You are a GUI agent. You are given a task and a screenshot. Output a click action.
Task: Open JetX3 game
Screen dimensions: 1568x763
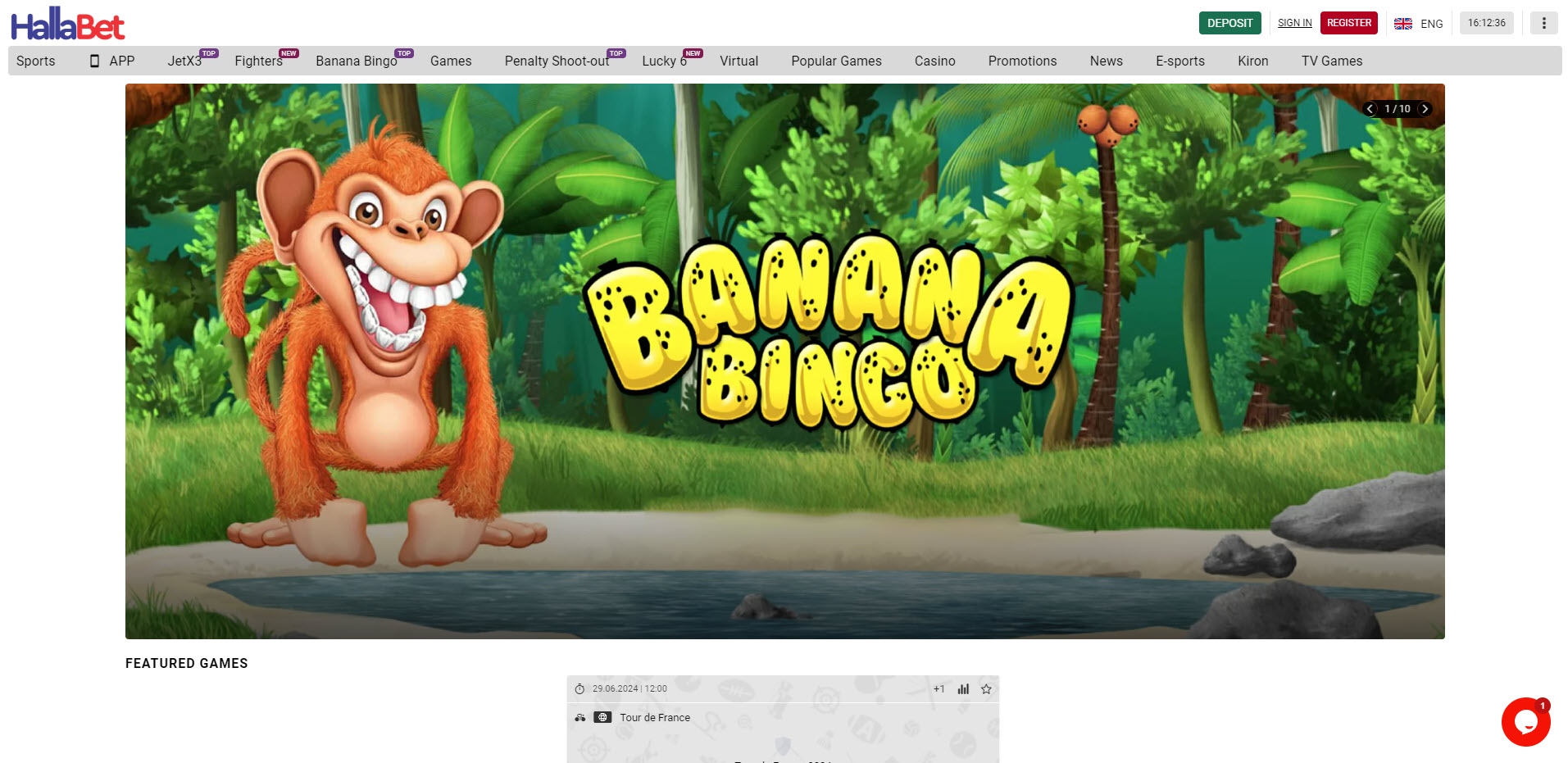[x=184, y=61]
